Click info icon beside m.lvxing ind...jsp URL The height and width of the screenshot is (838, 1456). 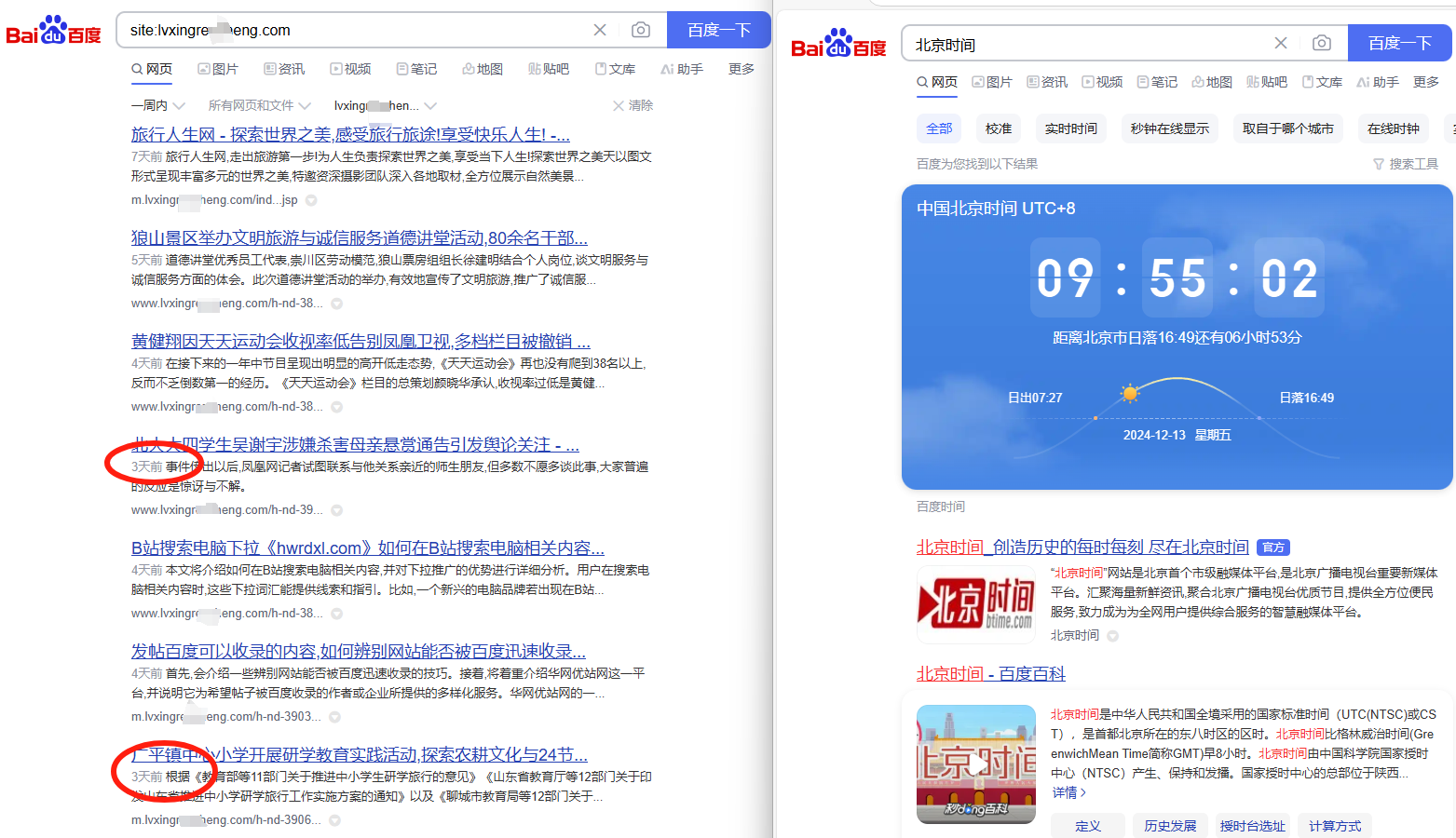click(x=311, y=200)
